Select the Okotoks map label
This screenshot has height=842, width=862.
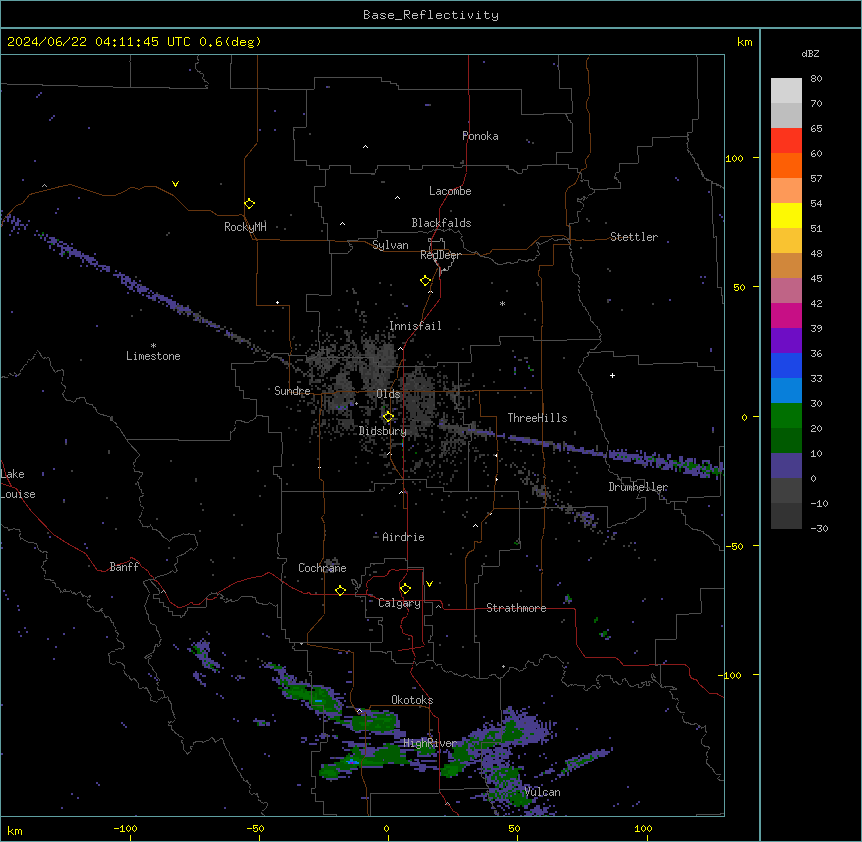pyautogui.click(x=412, y=700)
